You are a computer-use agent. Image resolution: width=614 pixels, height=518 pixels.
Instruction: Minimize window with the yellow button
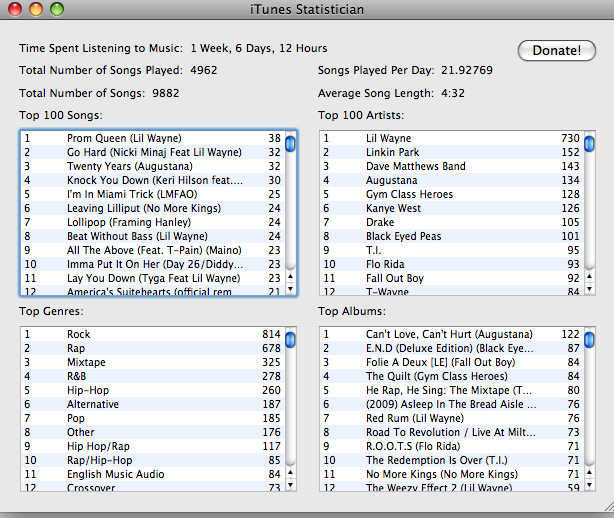coord(36,9)
